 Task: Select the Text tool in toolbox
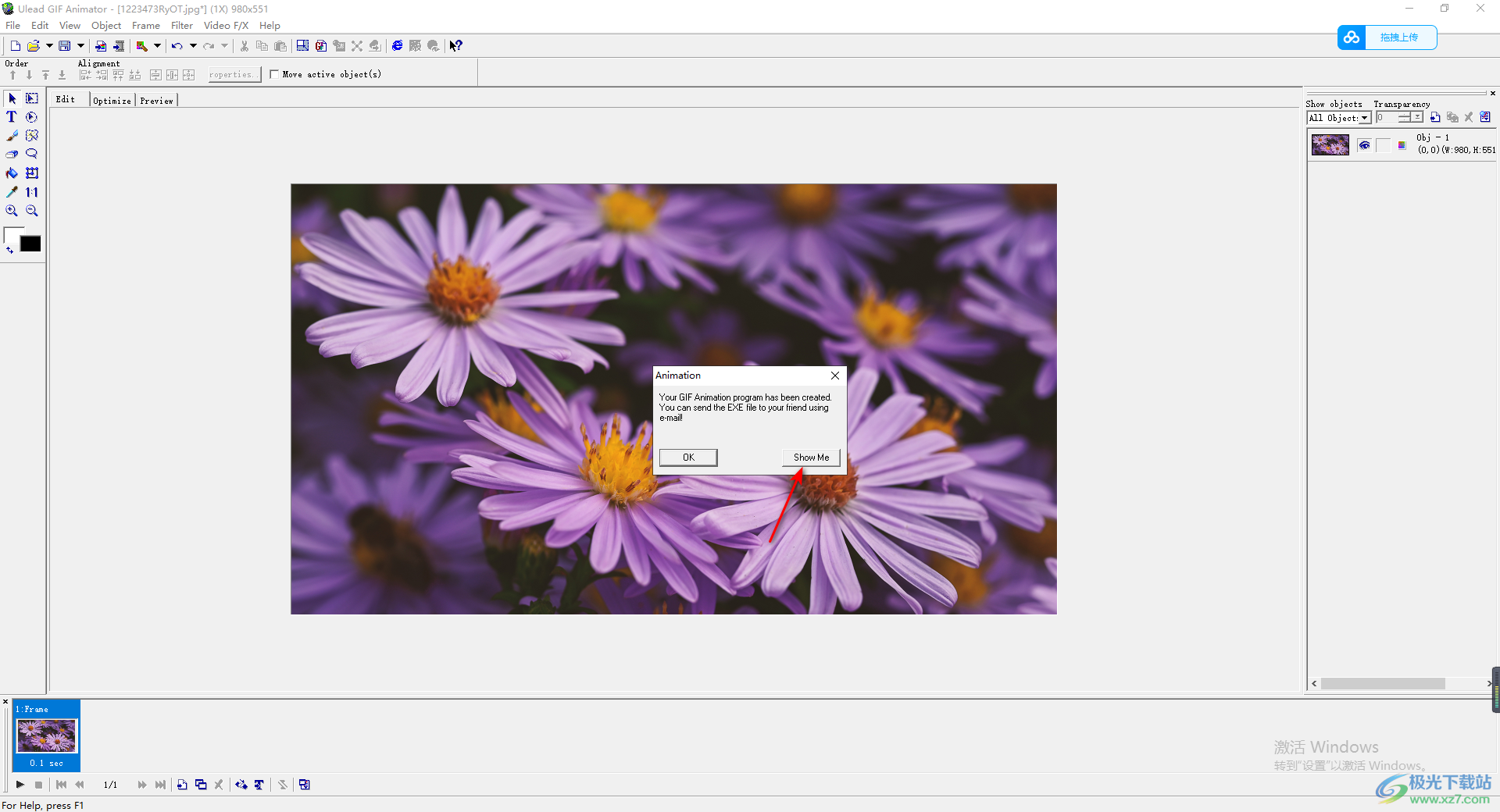pos(12,117)
